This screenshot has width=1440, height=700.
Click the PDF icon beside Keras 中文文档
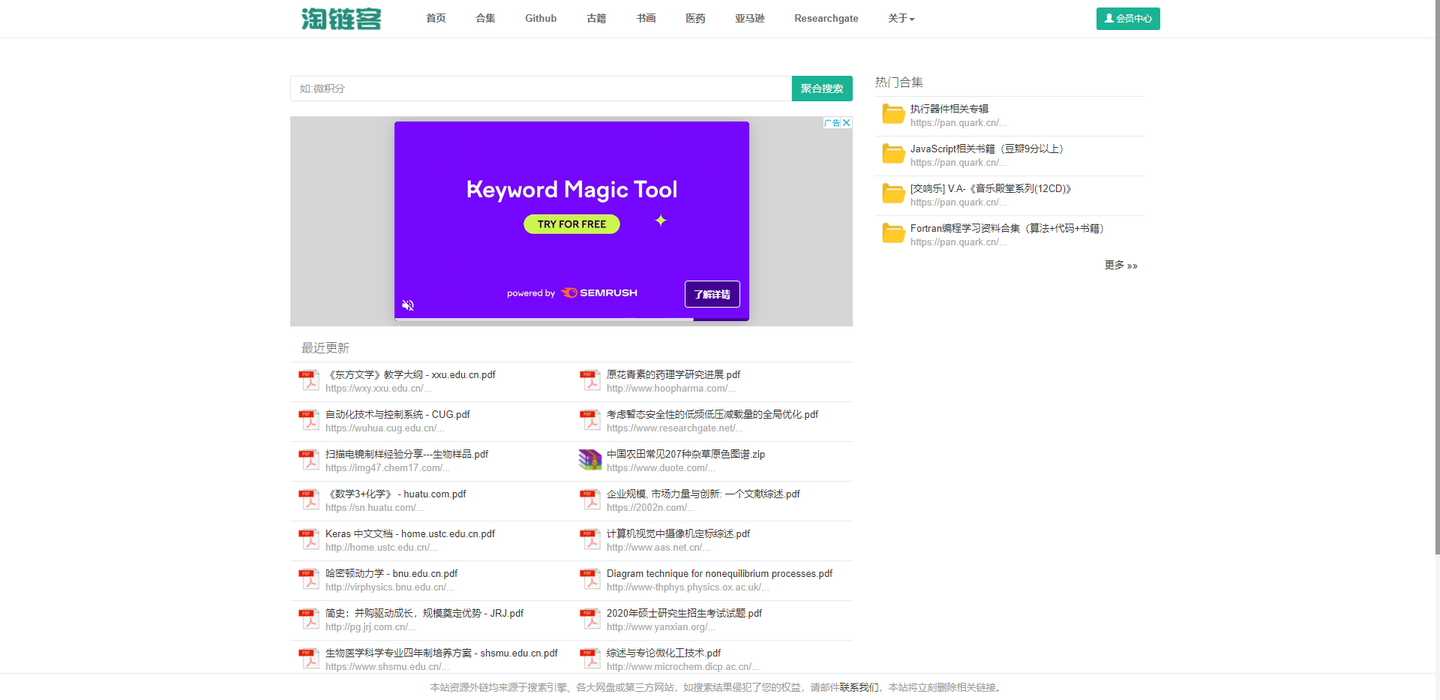click(309, 540)
